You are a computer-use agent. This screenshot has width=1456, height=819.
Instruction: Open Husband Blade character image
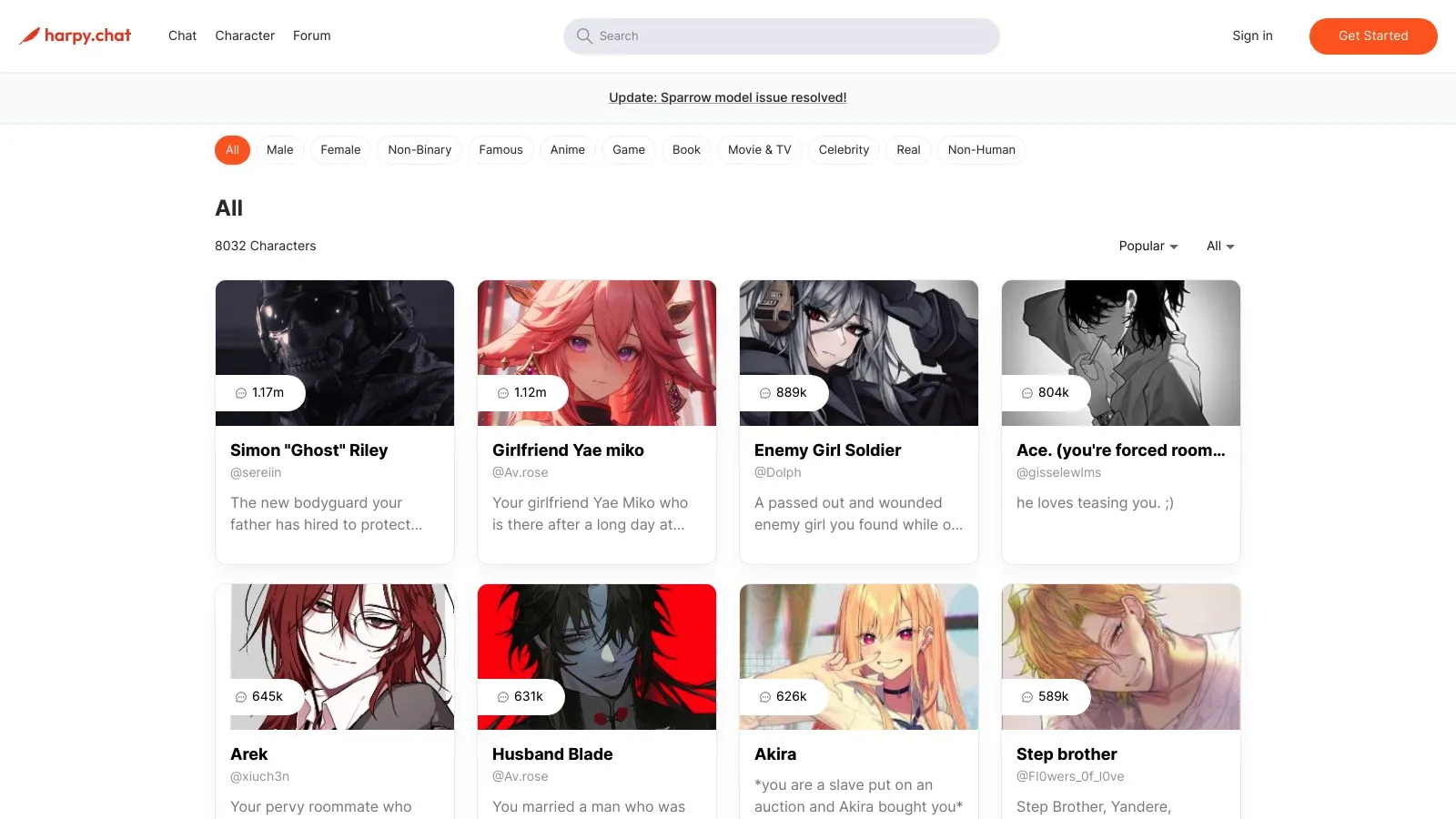[597, 657]
